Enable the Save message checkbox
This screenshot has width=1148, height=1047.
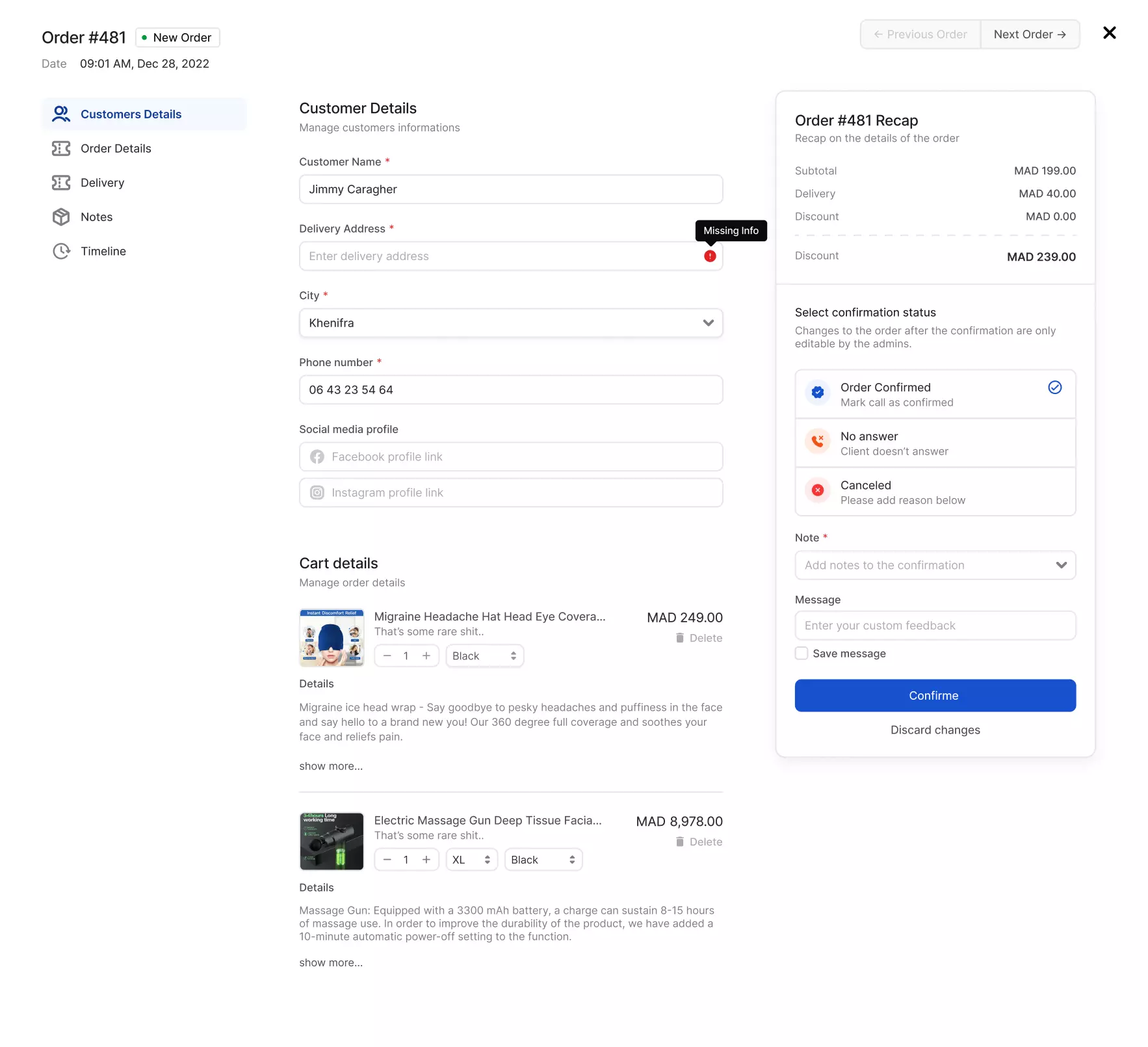802,654
